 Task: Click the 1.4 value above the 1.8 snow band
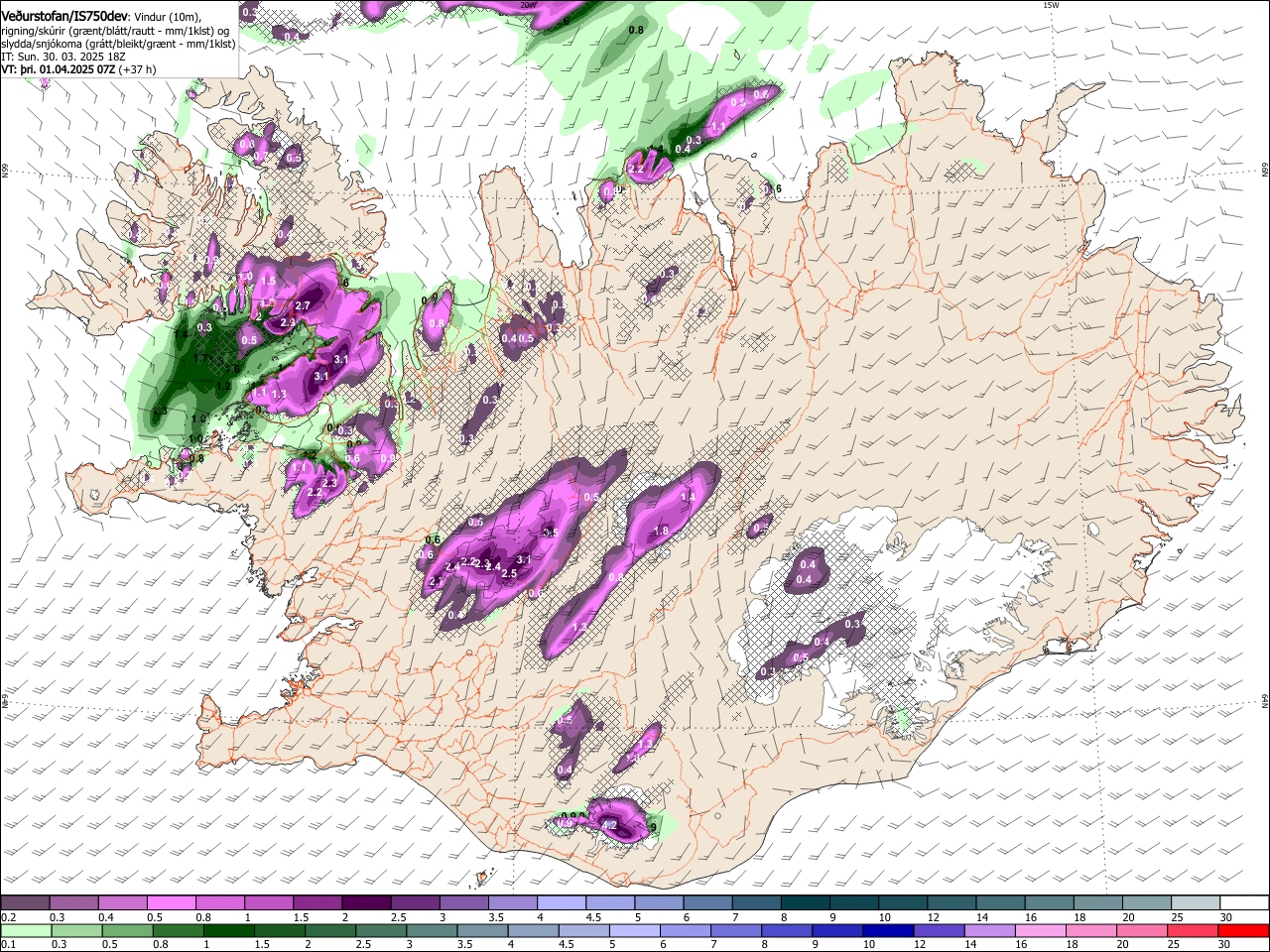tap(688, 498)
